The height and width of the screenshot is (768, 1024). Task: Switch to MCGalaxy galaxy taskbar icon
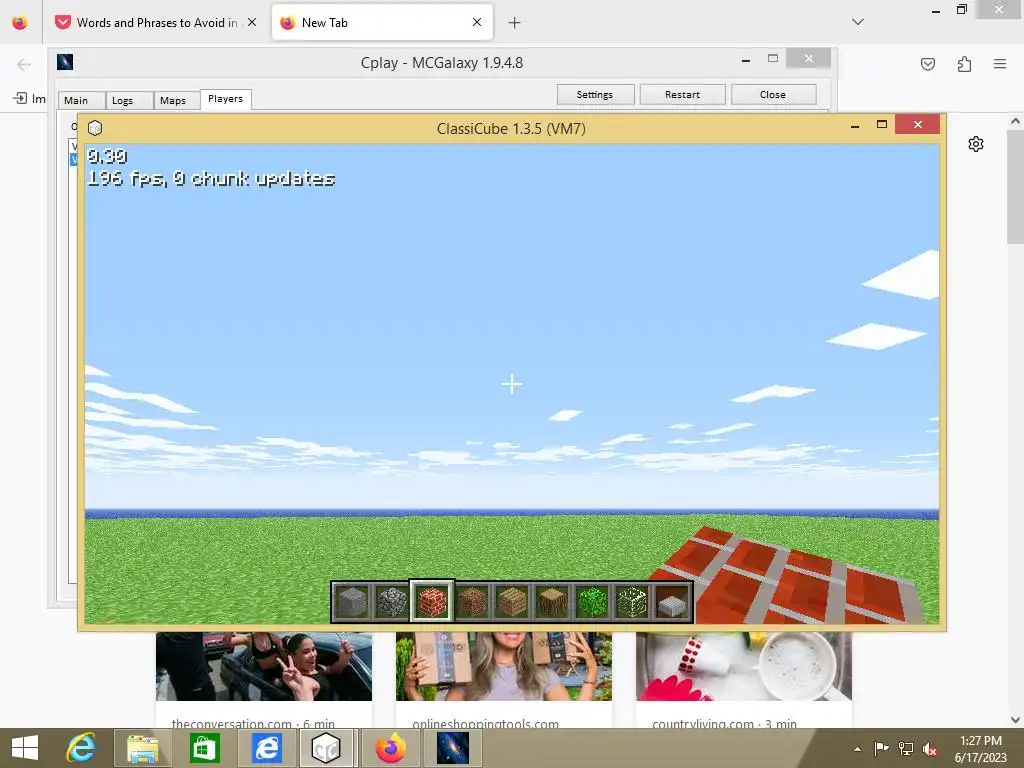point(453,748)
